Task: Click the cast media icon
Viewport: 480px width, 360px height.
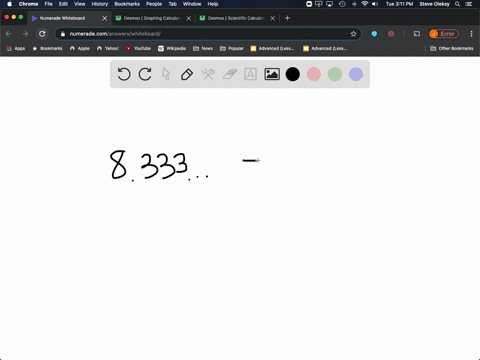Action: pos(417,34)
